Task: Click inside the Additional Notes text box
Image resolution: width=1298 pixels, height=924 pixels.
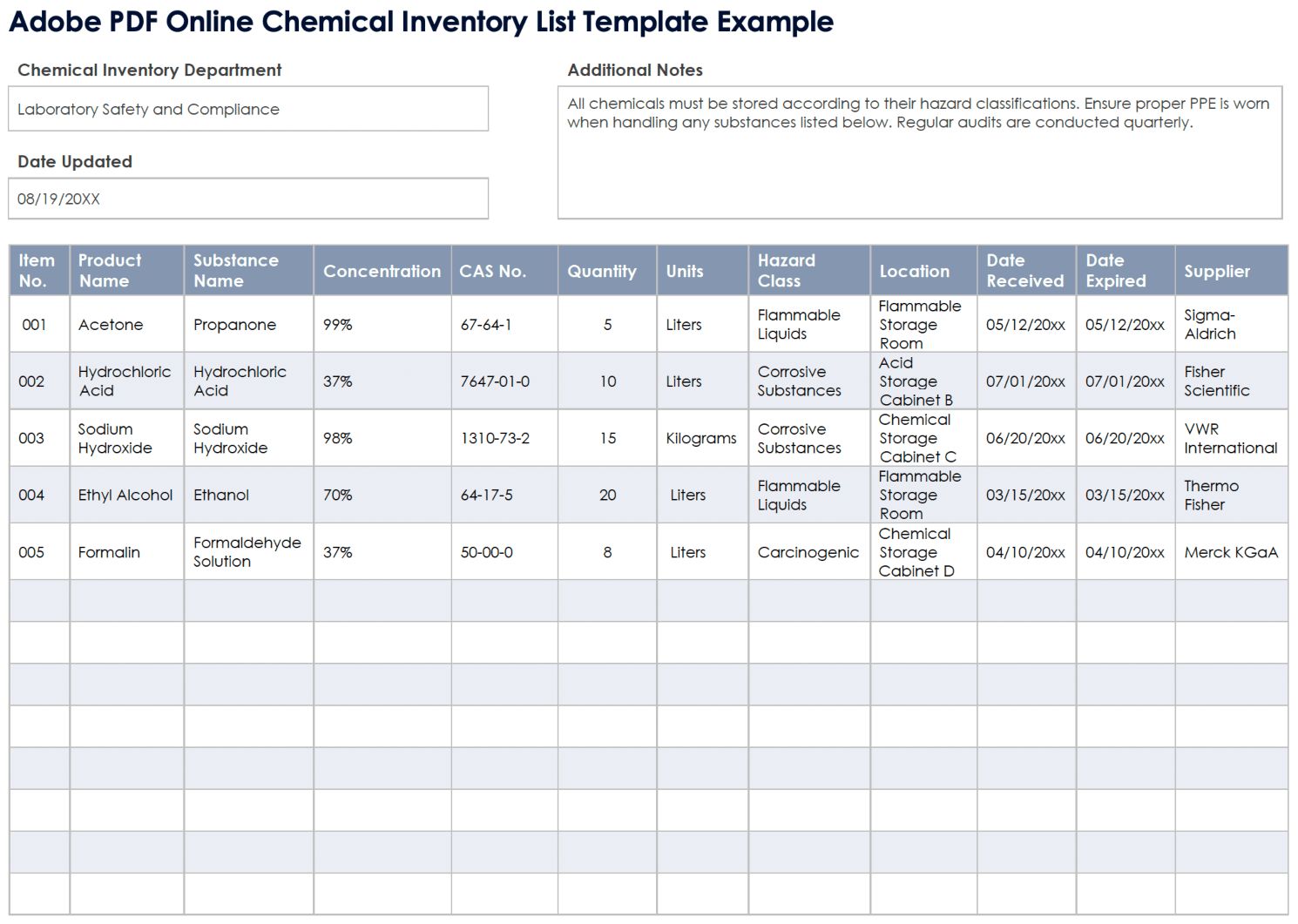Action: pos(919,152)
